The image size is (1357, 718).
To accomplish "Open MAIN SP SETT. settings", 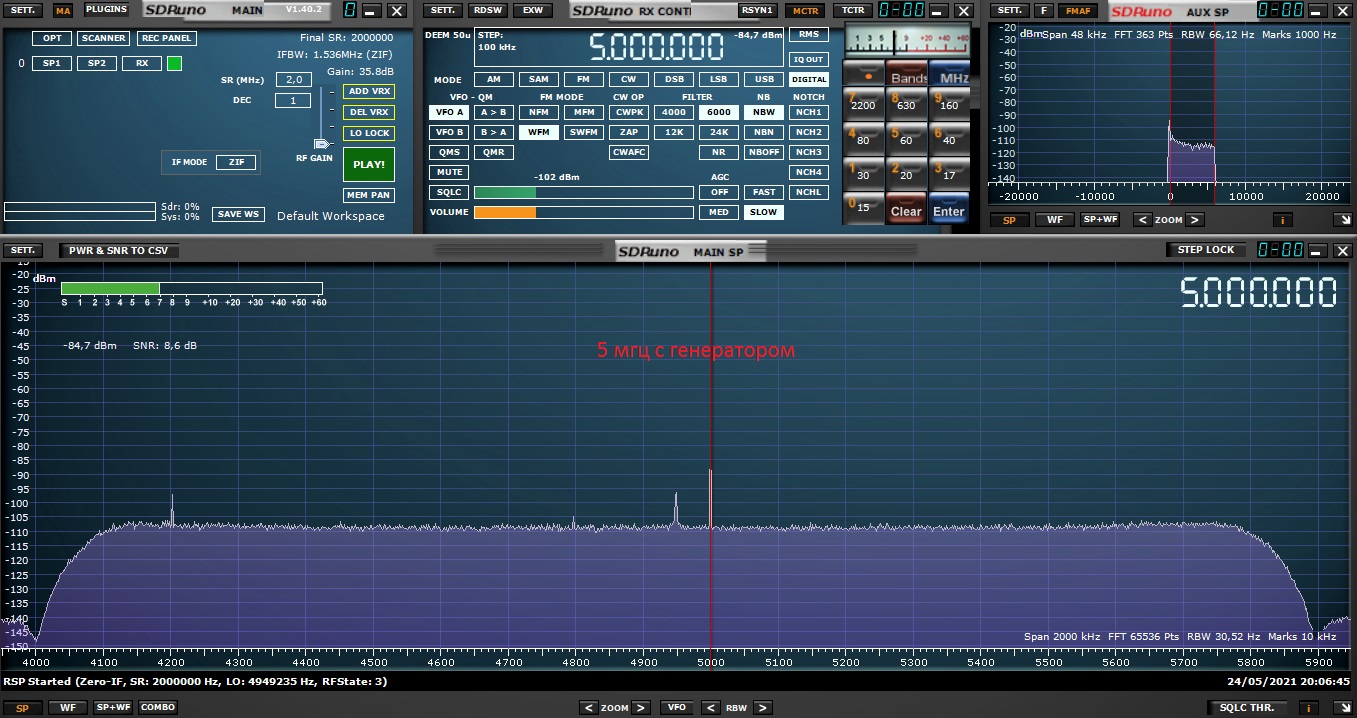I will click(x=23, y=250).
